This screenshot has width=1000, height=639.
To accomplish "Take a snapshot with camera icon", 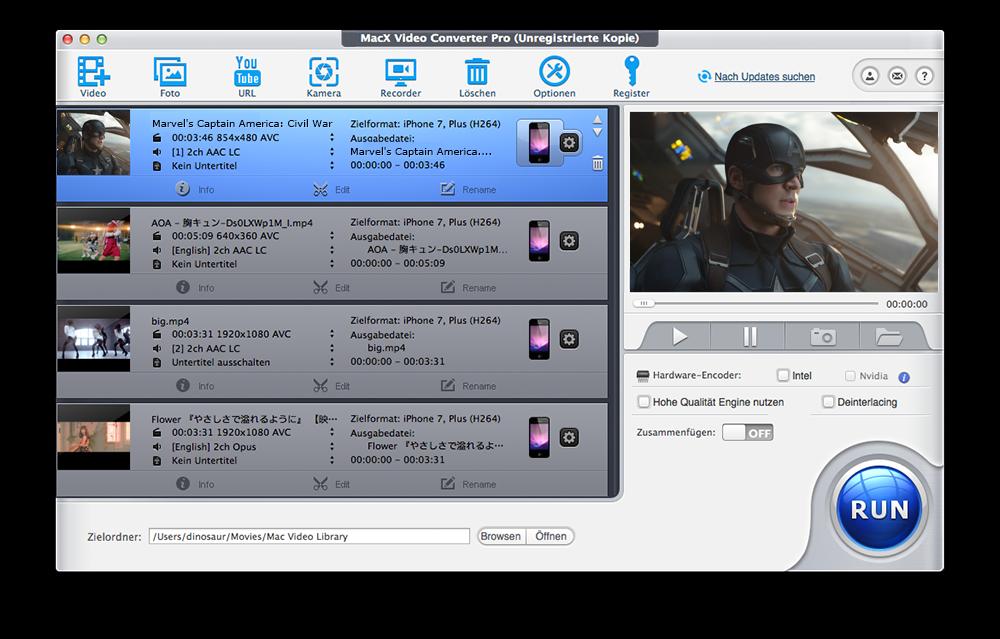I will coord(823,336).
